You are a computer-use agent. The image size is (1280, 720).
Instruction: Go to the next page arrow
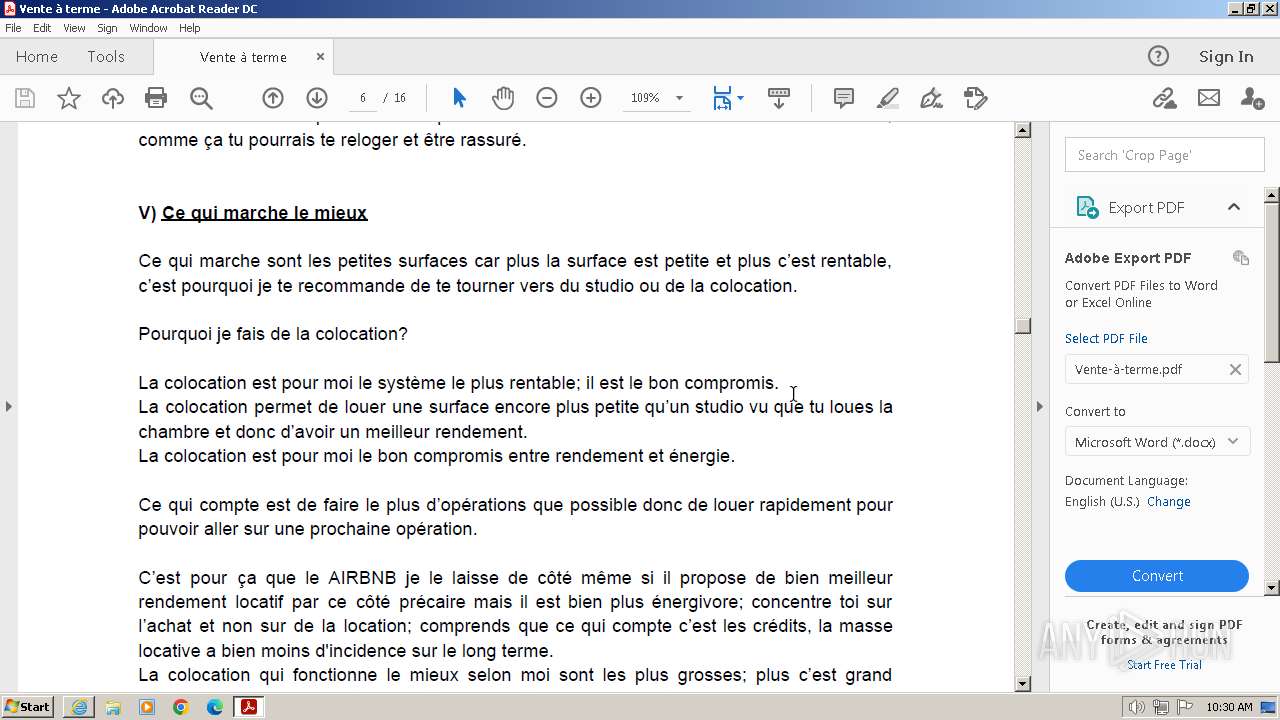tap(317, 98)
